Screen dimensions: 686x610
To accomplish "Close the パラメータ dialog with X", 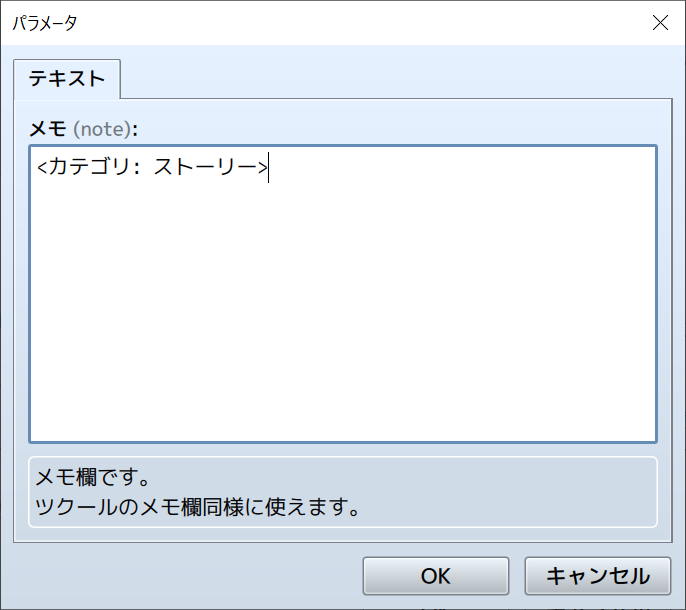I will click(660, 23).
